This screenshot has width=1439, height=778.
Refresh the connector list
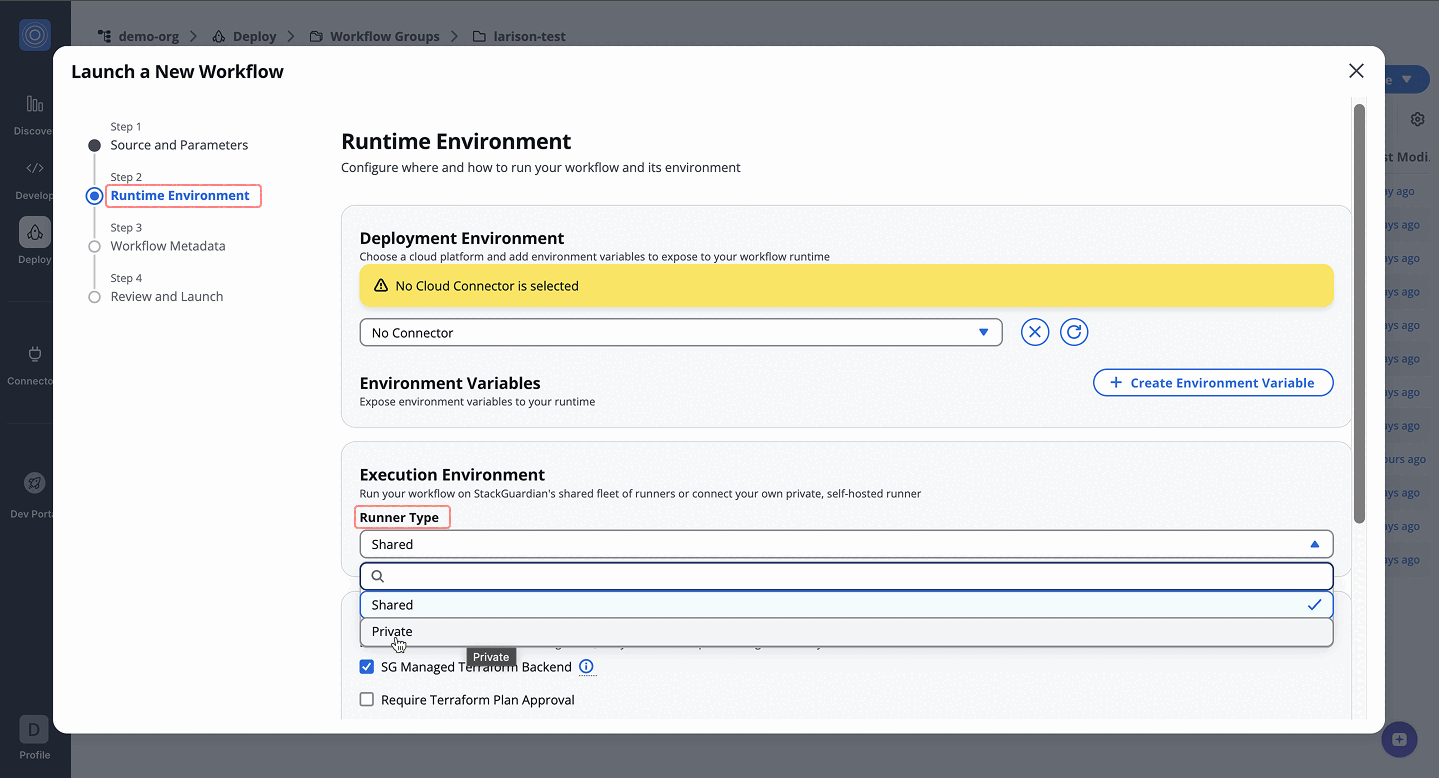tap(1073, 331)
